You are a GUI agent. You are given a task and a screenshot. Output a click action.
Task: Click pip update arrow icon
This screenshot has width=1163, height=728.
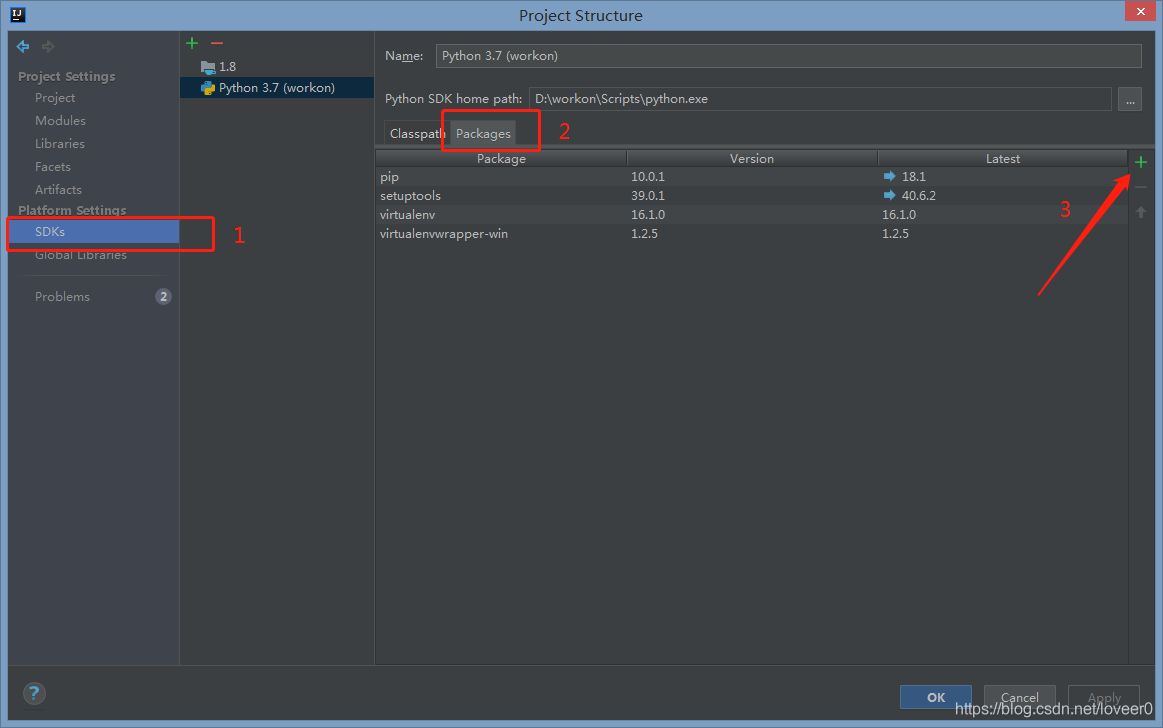(x=889, y=176)
